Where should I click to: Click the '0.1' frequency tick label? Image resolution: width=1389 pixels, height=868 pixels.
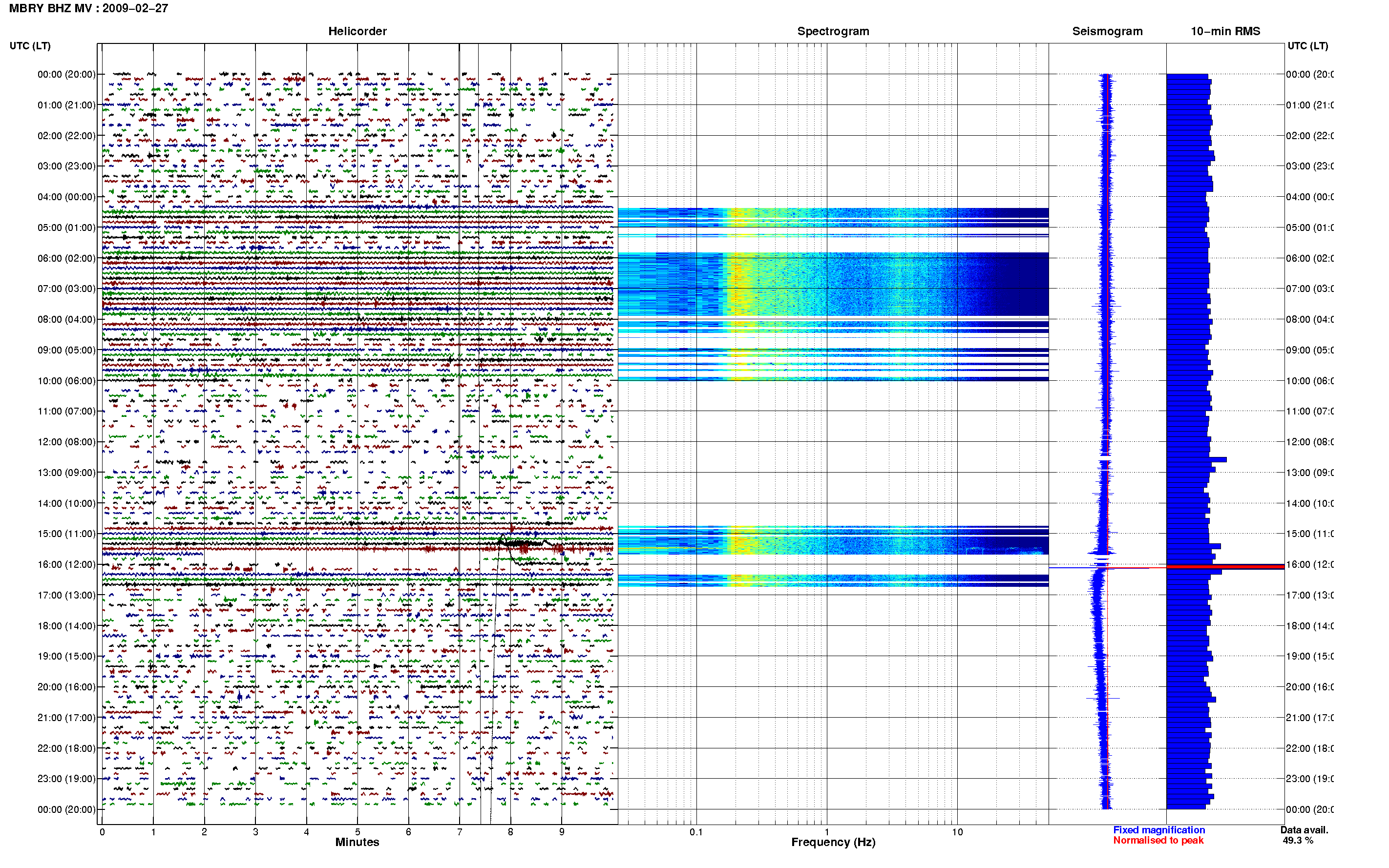point(696,832)
